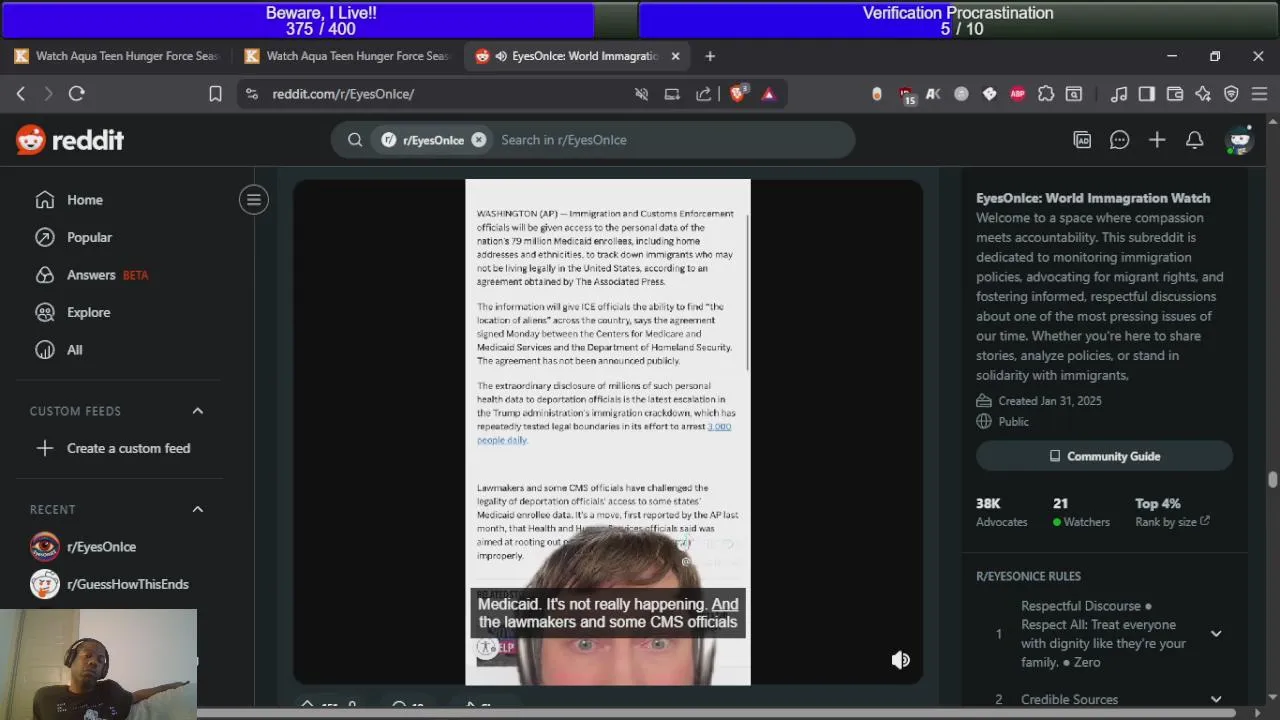This screenshot has height=720, width=1280.
Task: Open the AdBlock Plus ABP extension
Action: point(1017,94)
